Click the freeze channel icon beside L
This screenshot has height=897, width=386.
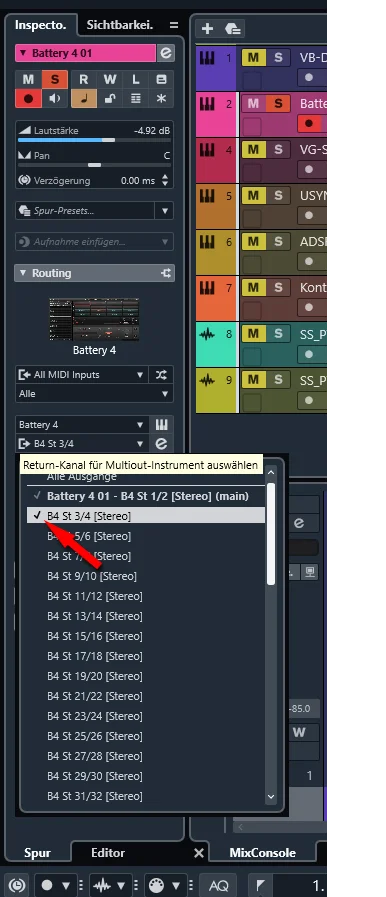tap(161, 80)
